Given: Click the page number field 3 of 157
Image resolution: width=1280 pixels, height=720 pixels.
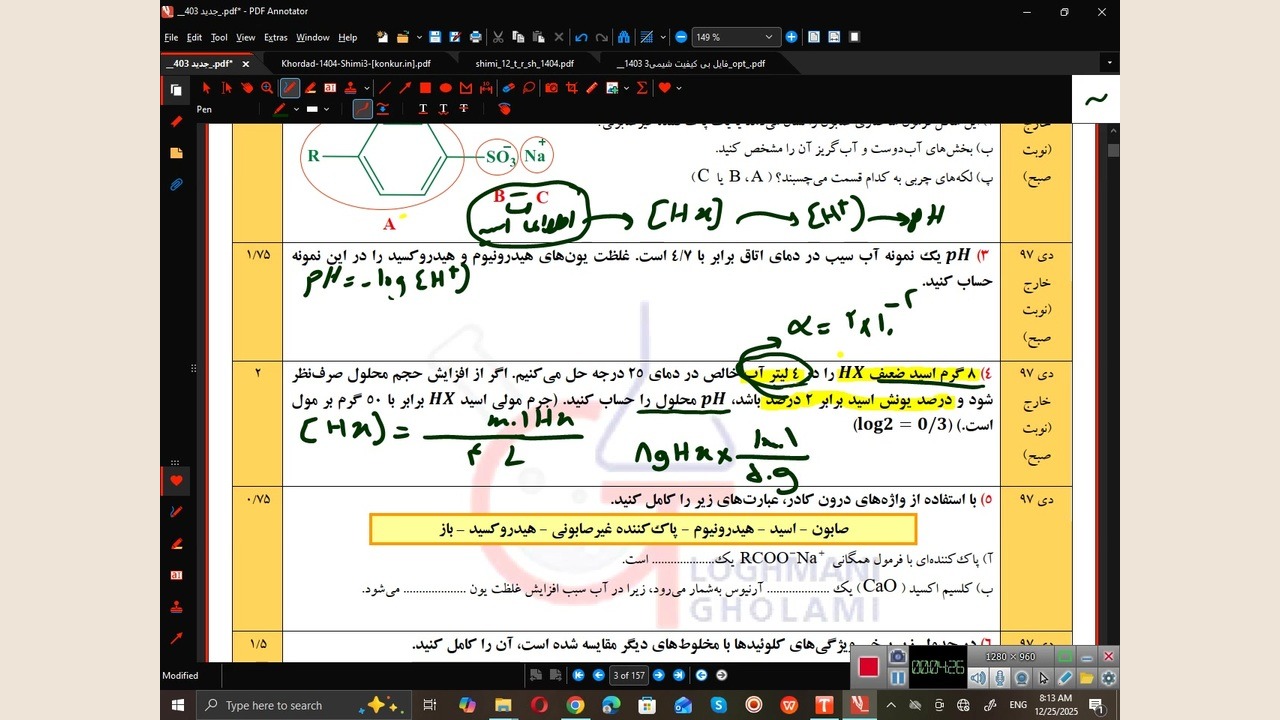Looking at the screenshot, I should pyautogui.click(x=628, y=675).
